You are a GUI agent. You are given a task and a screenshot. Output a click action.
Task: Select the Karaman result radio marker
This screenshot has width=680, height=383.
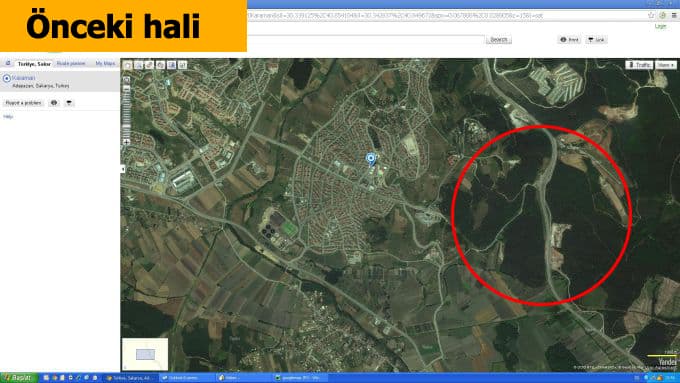pos(7,79)
